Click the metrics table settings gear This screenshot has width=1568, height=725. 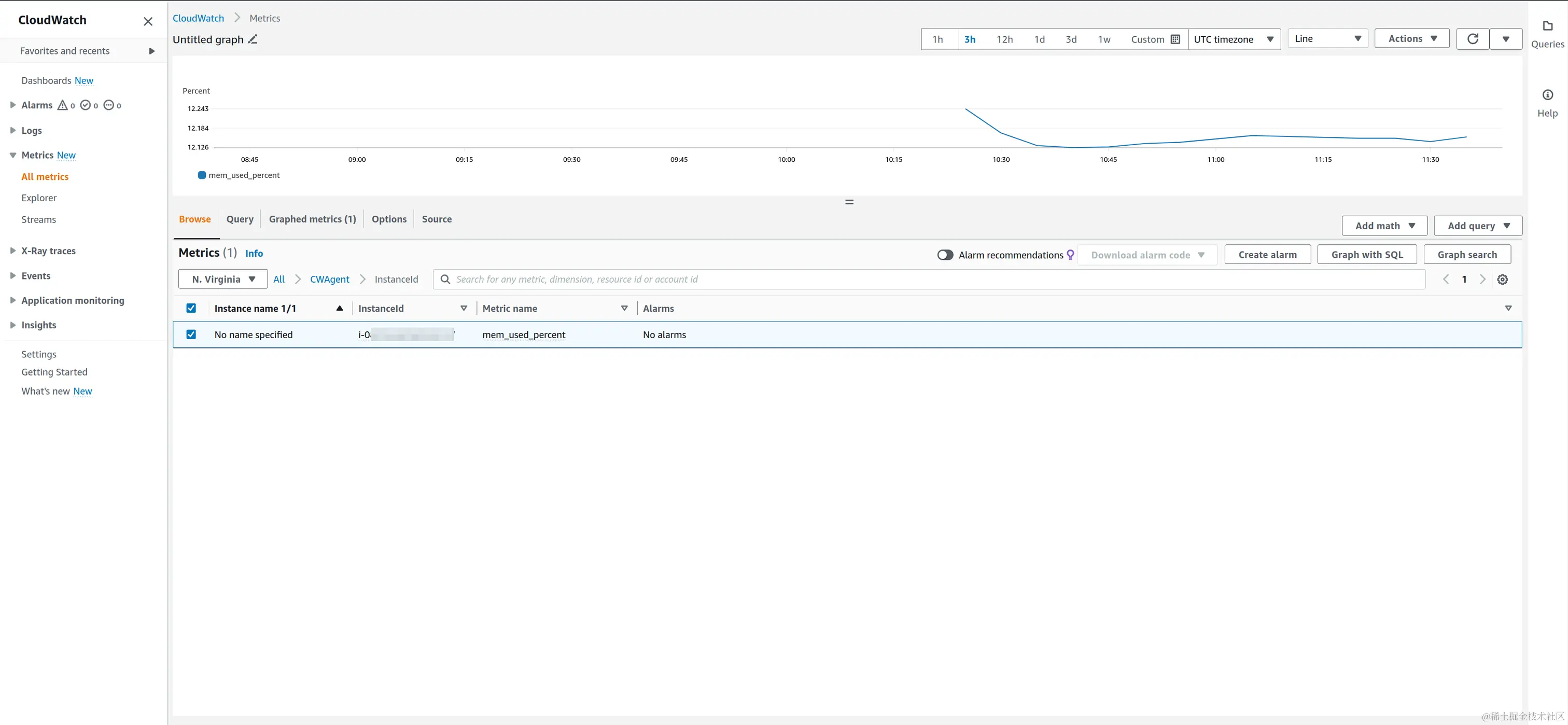point(1502,280)
